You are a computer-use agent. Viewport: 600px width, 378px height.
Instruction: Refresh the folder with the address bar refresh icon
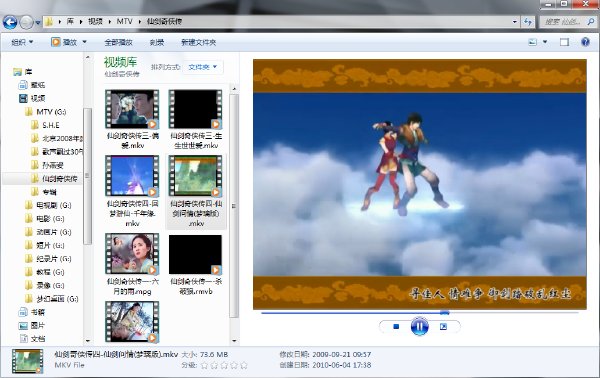[528, 21]
